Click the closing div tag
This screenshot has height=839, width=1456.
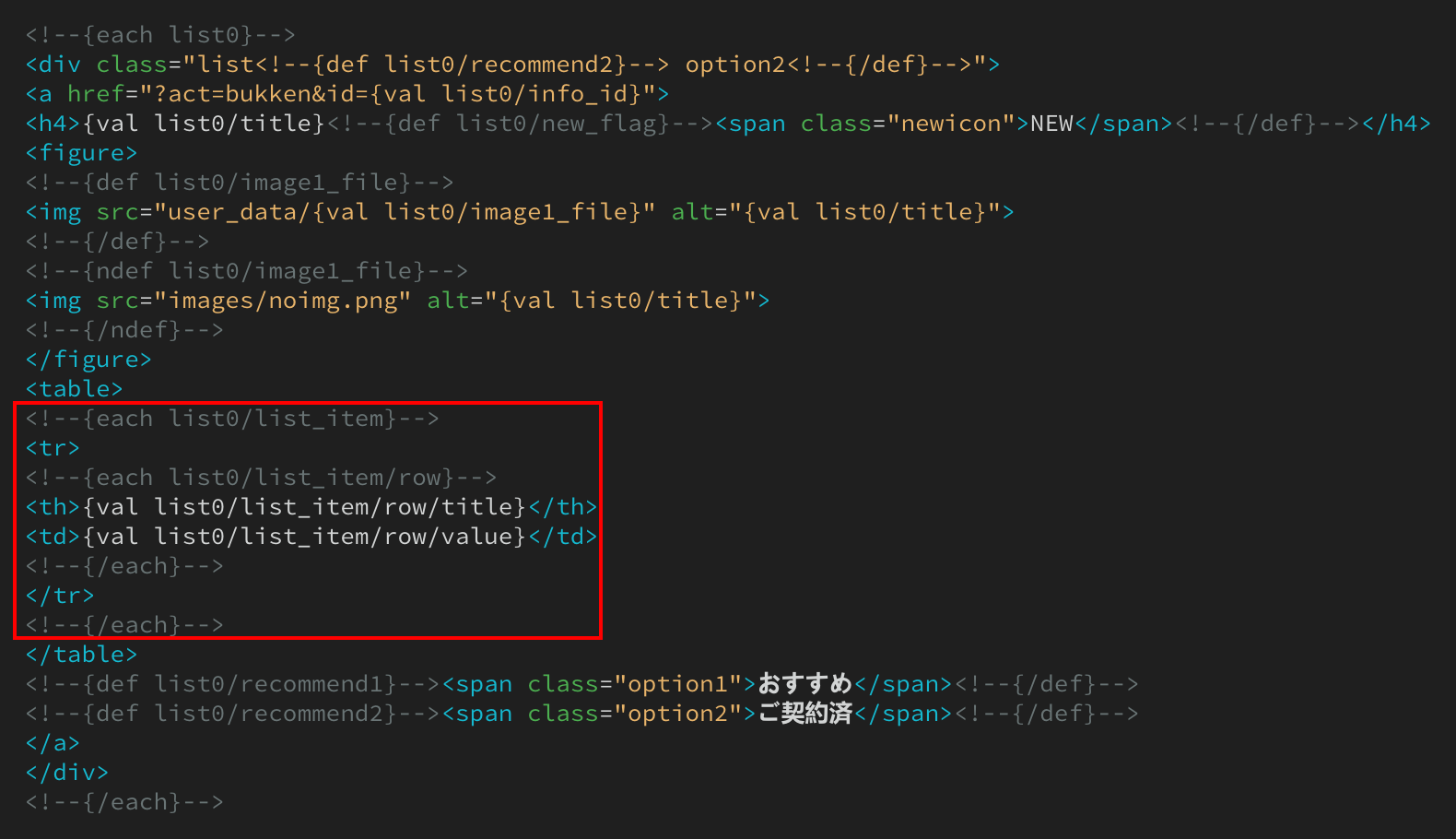pos(66,773)
